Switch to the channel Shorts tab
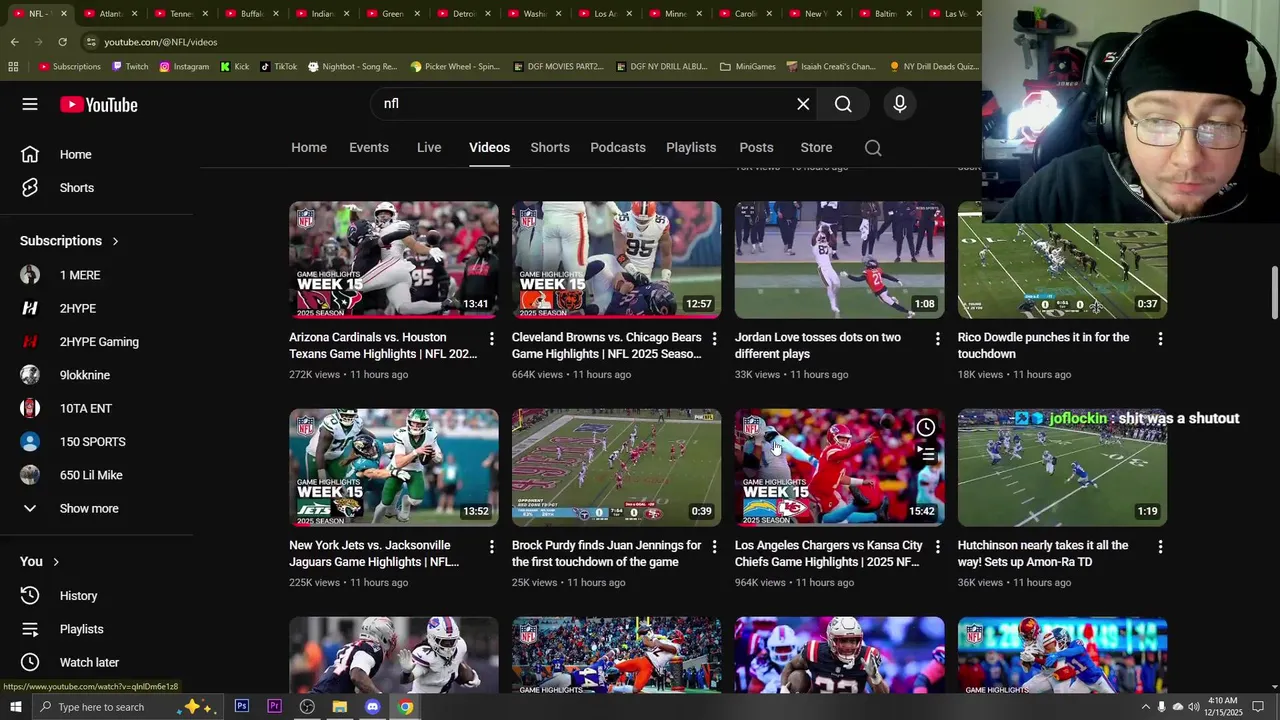Viewport: 1280px width, 720px height. coord(550,147)
